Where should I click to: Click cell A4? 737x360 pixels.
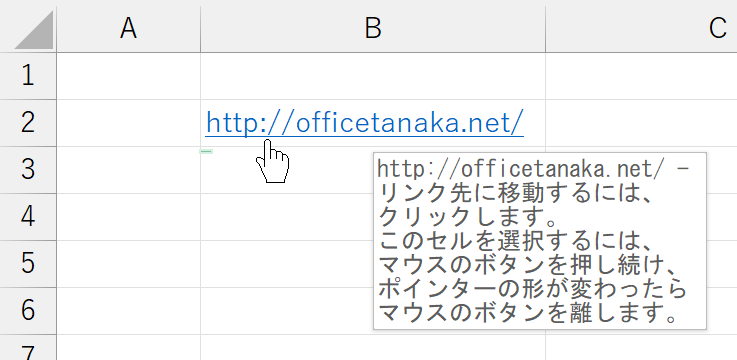pyautogui.click(x=128, y=217)
